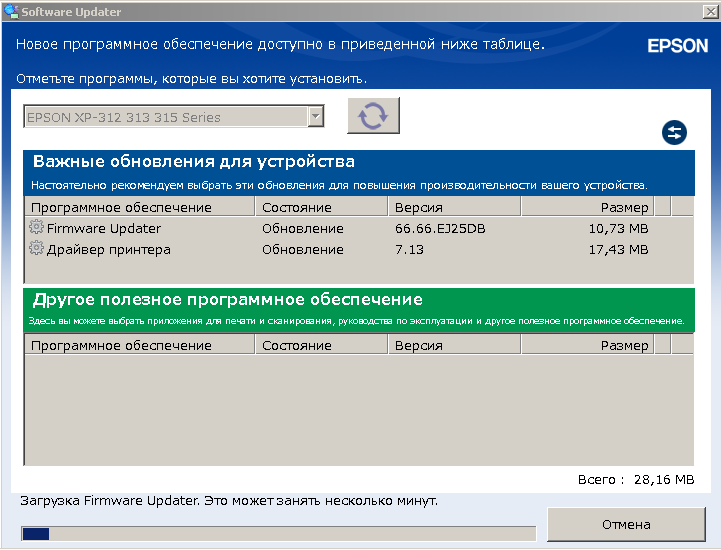Select the Драйвер принтера row name
This screenshot has width=721, height=550.
pos(109,250)
